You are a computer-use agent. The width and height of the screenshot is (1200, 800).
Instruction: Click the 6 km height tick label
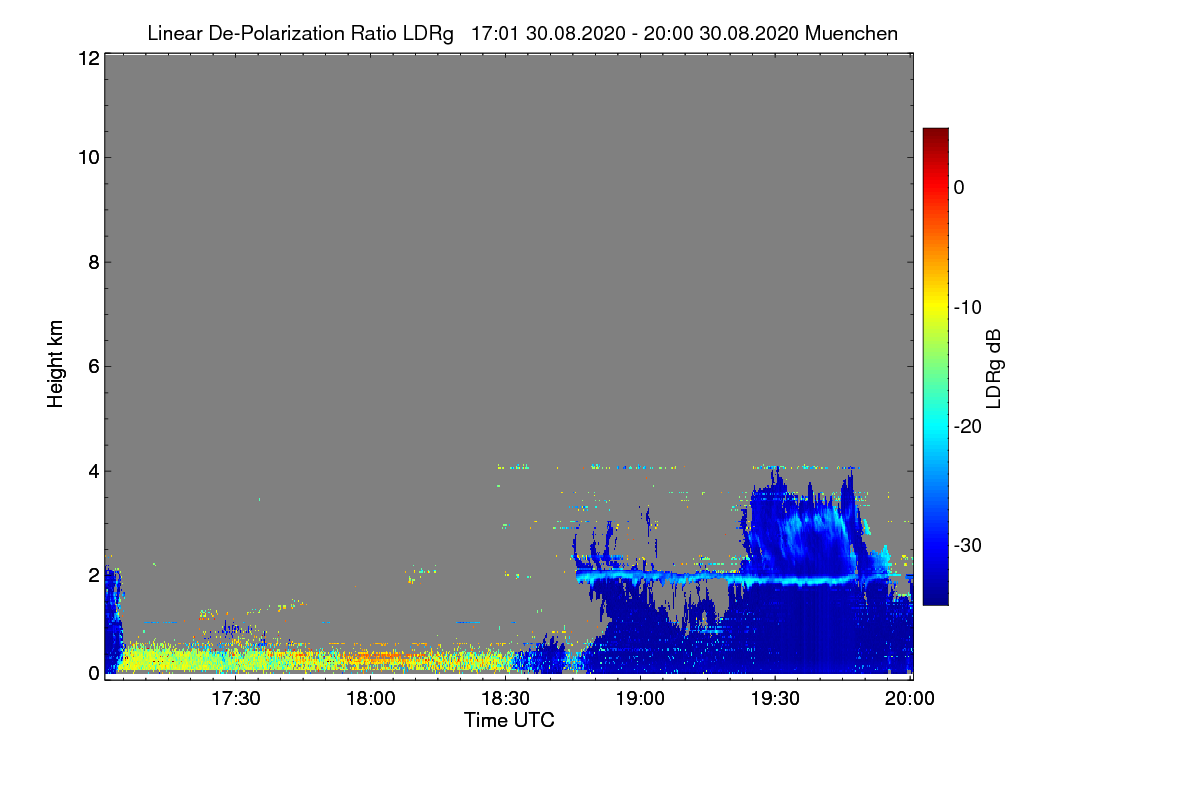point(93,366)
